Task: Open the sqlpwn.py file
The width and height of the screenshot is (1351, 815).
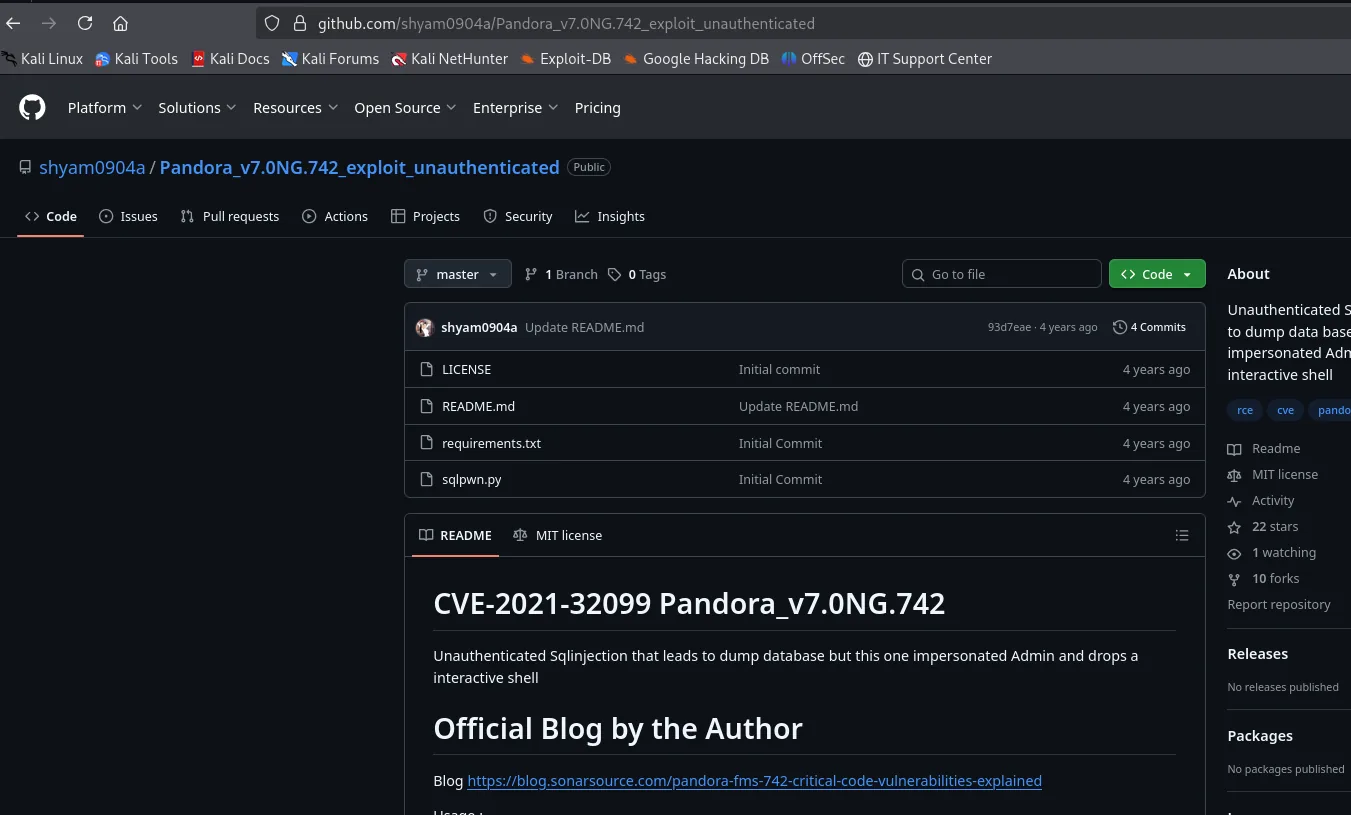Action: coord(472,479)
